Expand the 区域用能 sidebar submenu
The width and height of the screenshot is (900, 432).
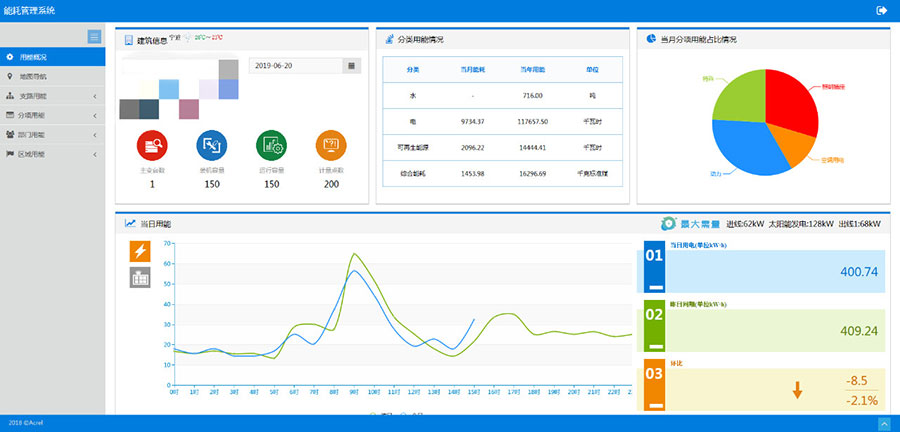(x=52, y=153)
